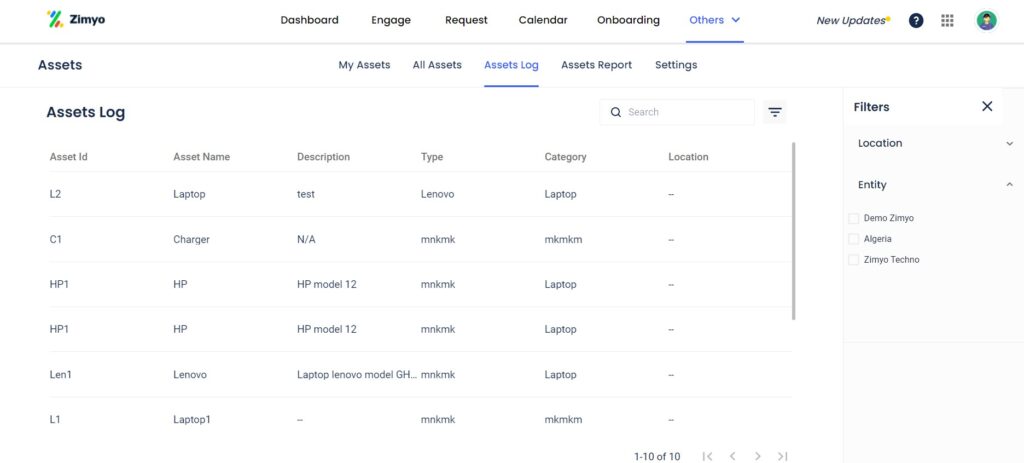1024x463 pixels.
Task: Click the assets Search field
Action: pyautogui.click(x=677, y=112)
